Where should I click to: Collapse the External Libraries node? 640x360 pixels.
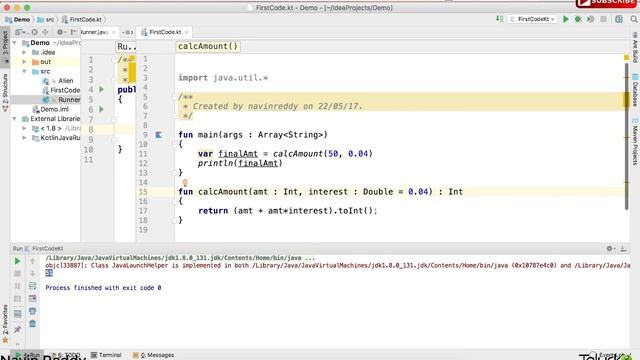coord(15,119)
